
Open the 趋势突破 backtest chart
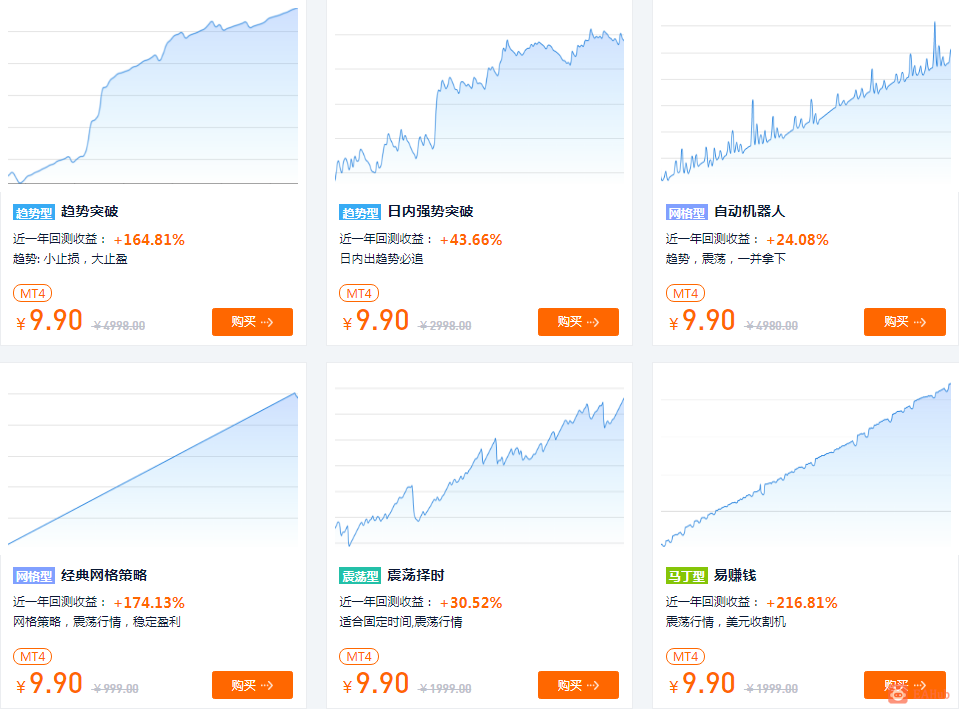(153, 95)
